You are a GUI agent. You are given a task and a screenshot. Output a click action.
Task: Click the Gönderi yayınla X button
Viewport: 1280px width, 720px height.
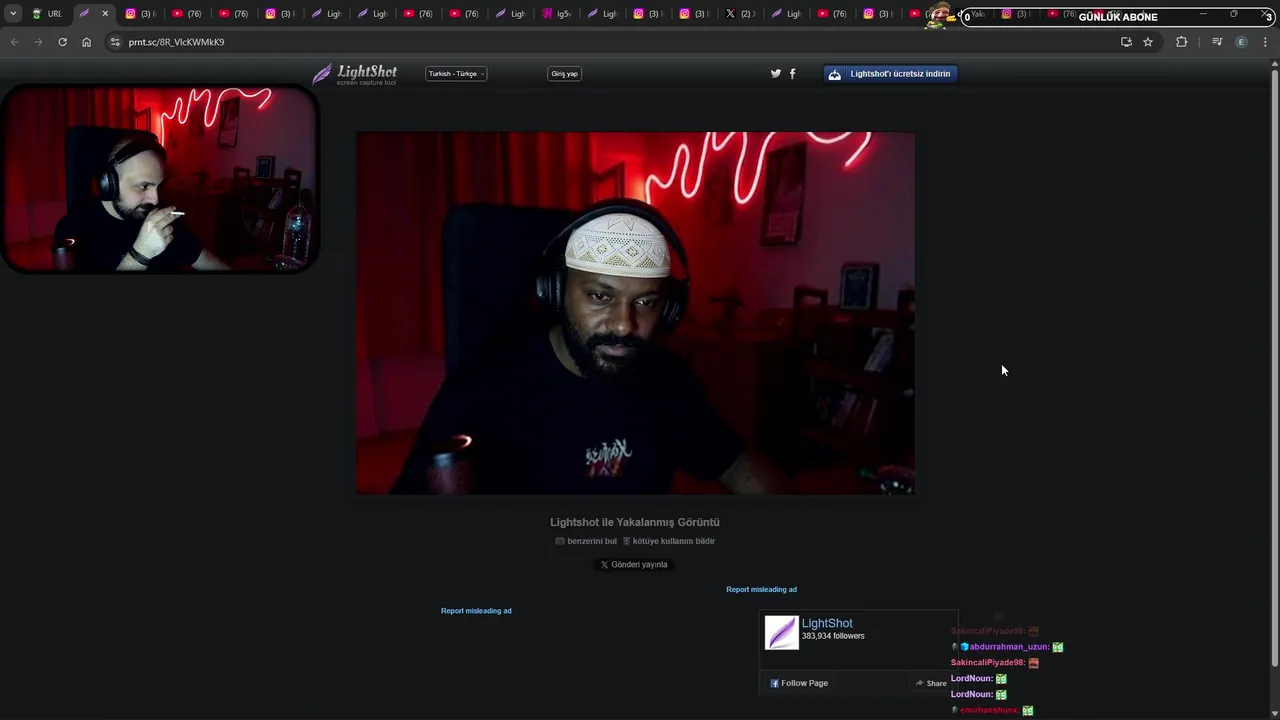tap(633, 564)
